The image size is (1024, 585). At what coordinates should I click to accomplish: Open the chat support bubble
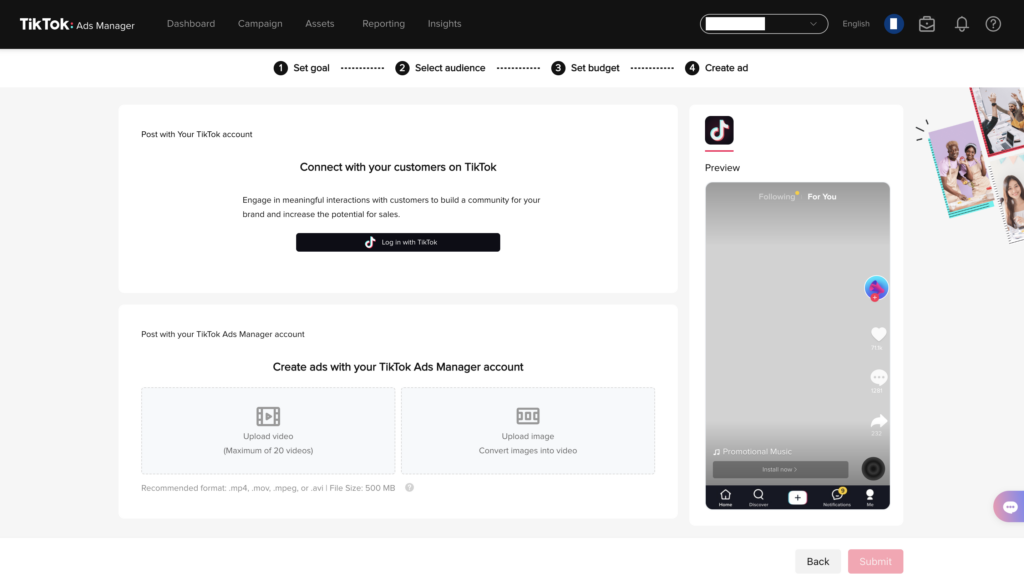(1010, 507)
